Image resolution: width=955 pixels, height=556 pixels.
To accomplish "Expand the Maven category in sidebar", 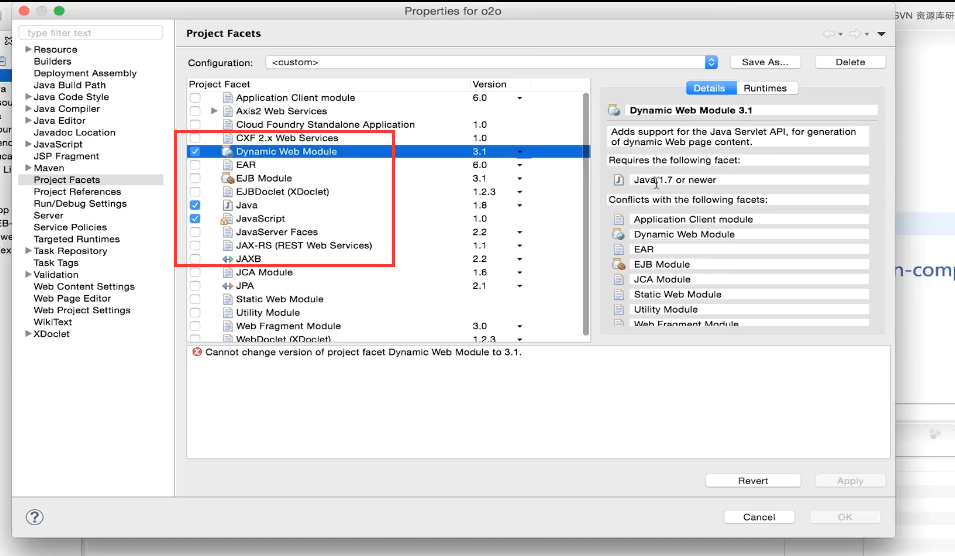I will pos(28,167).
